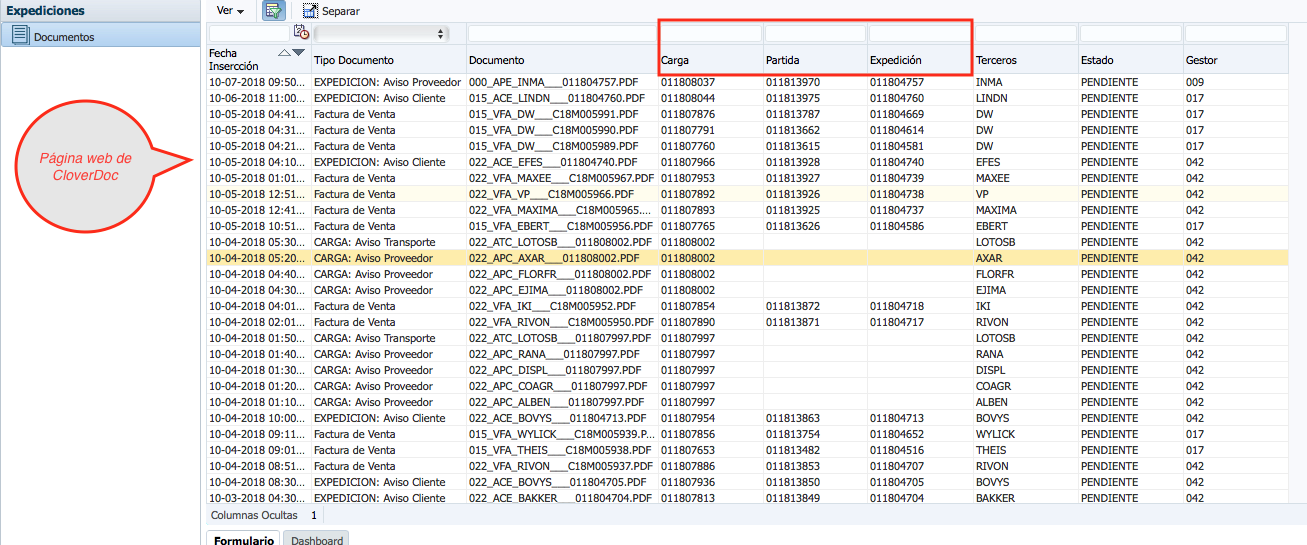Click the Carga column header

[675, 60]
